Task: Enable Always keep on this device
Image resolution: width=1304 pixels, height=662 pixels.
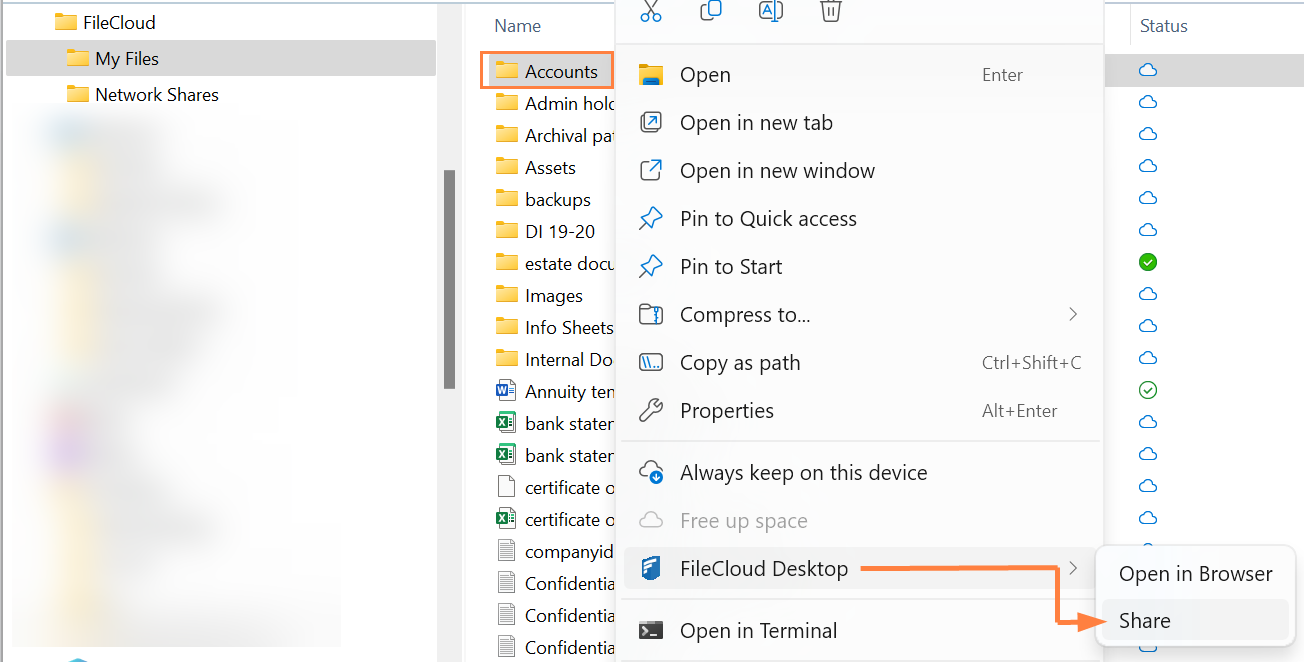Action: (x=803, y=472)
